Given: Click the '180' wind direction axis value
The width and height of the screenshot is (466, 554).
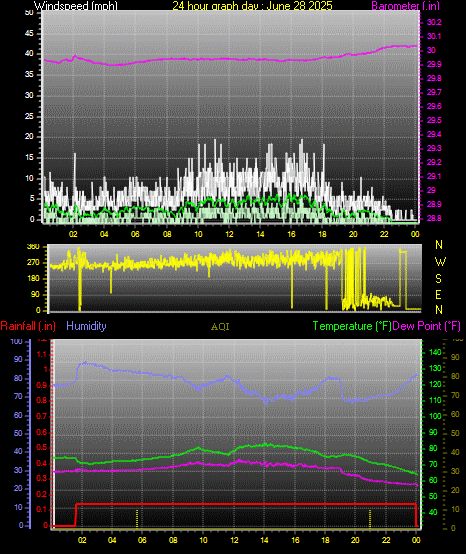Looking at the screenshot, I should coord(33,279).
